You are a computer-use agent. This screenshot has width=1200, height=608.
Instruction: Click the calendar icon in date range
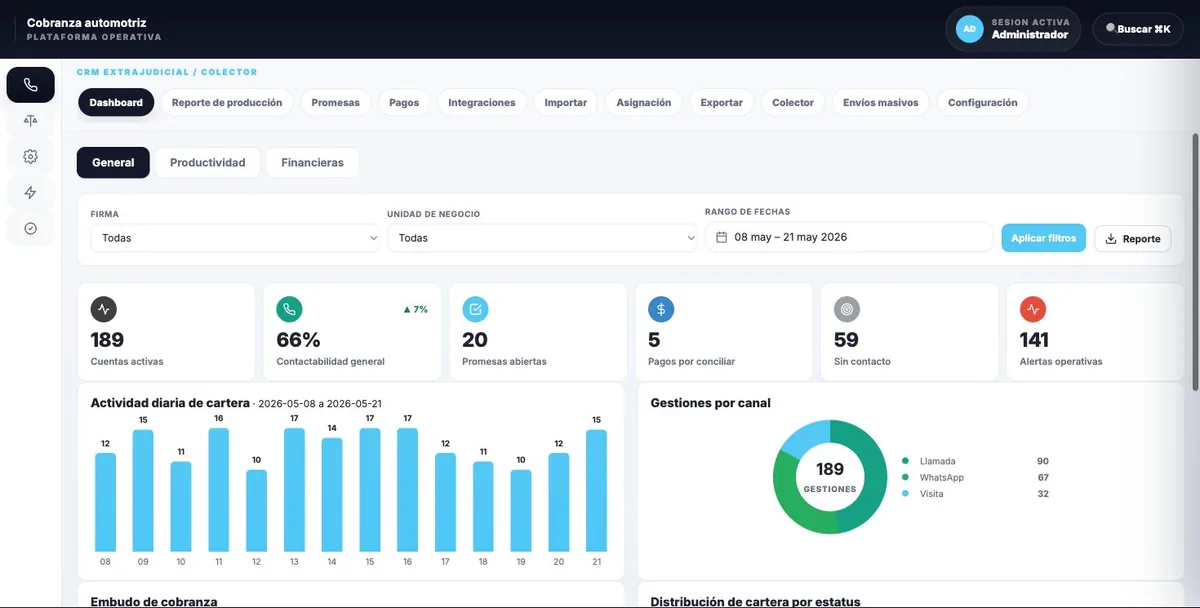point(721,237)
